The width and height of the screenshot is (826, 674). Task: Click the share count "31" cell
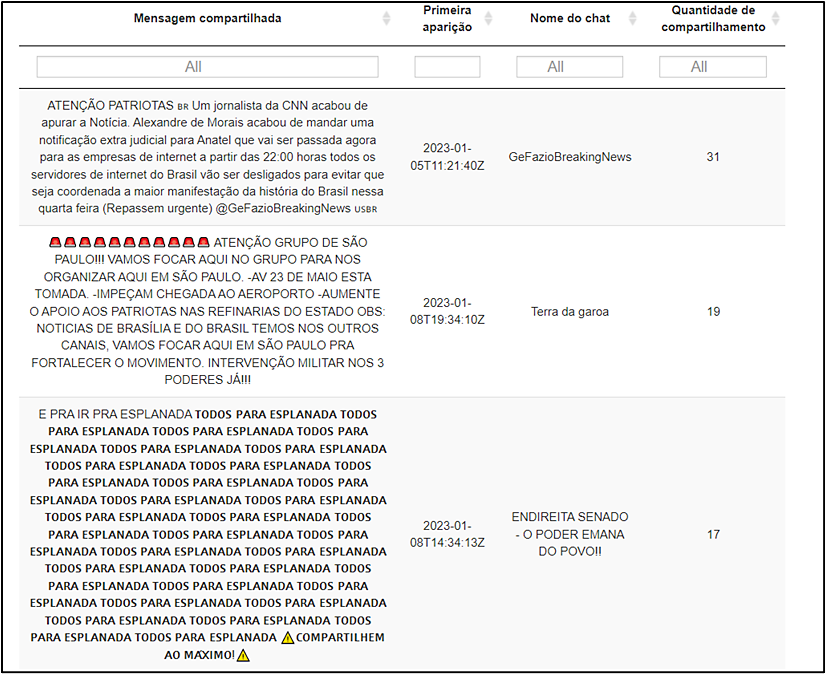pos(713,156)
